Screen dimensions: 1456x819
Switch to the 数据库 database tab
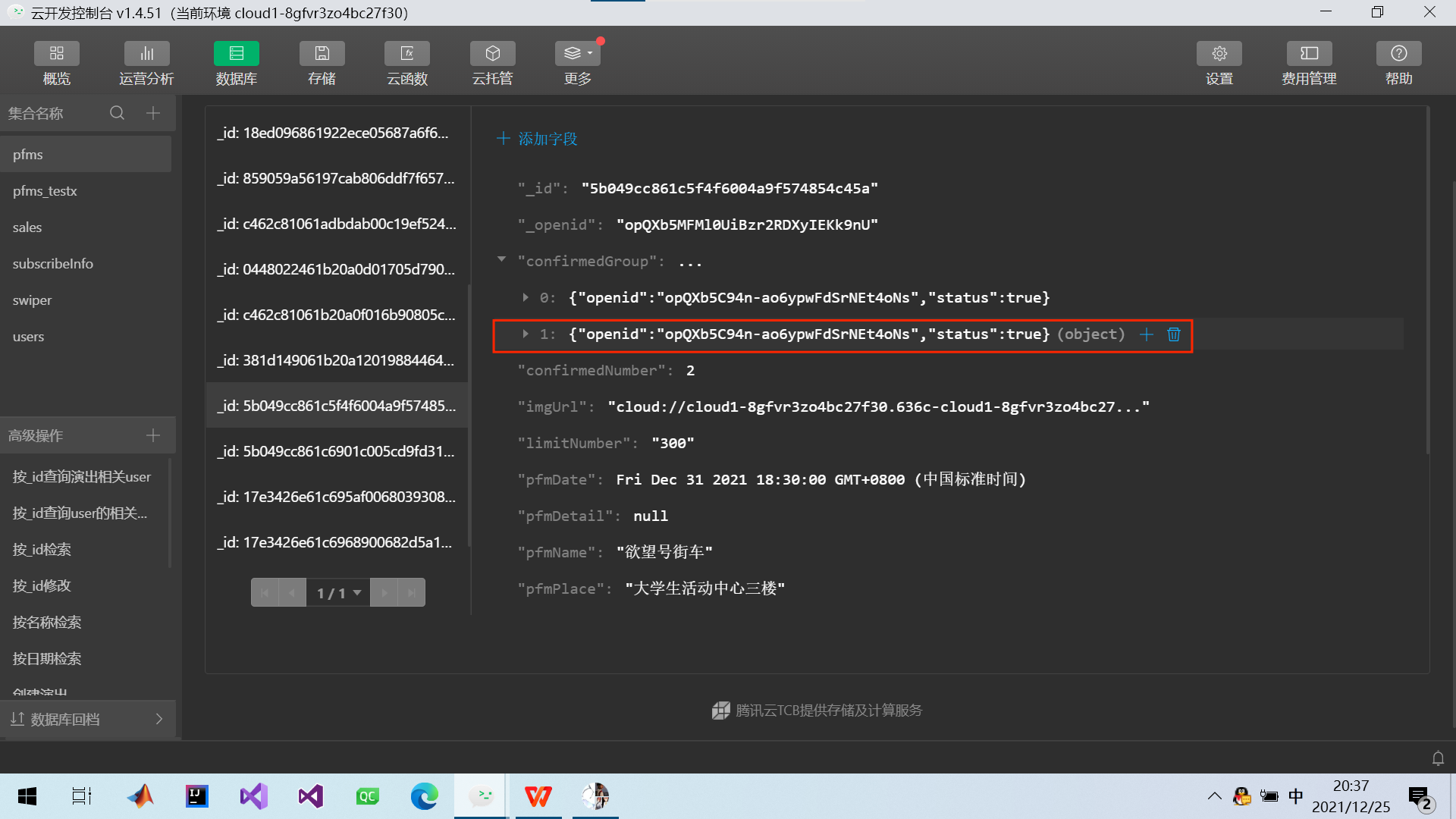coord(236,64)
